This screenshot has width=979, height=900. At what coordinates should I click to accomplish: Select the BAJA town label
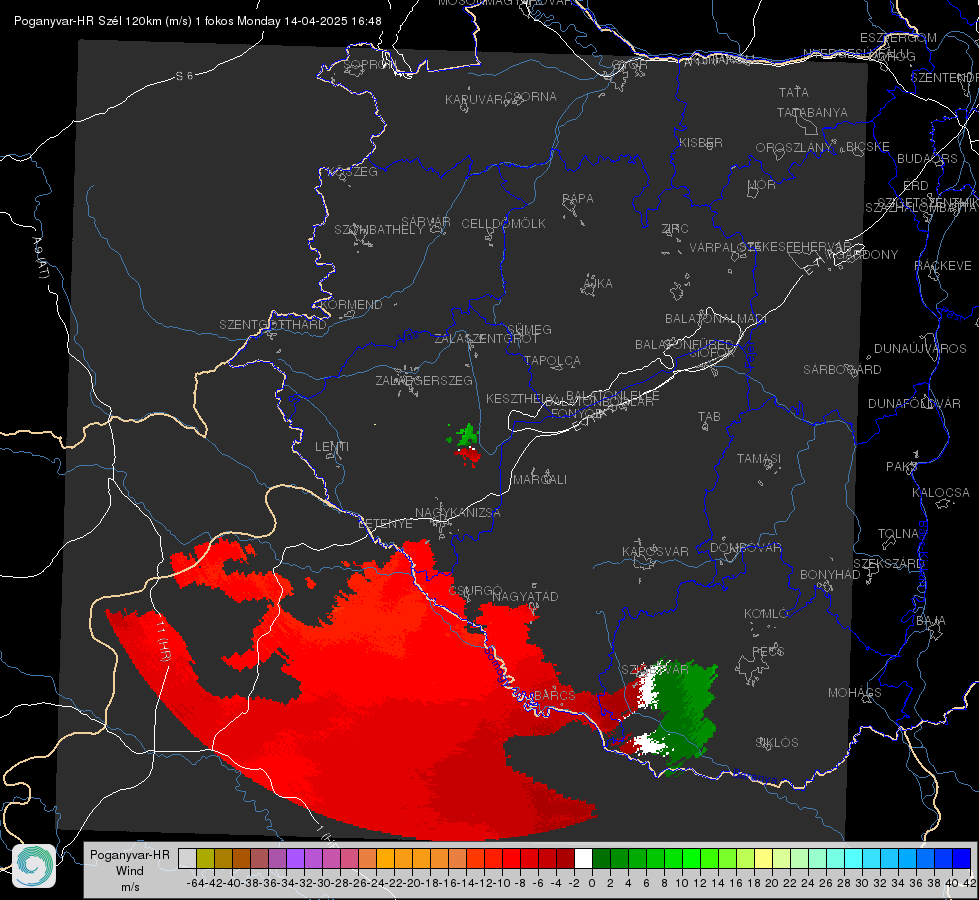[931, 621]
